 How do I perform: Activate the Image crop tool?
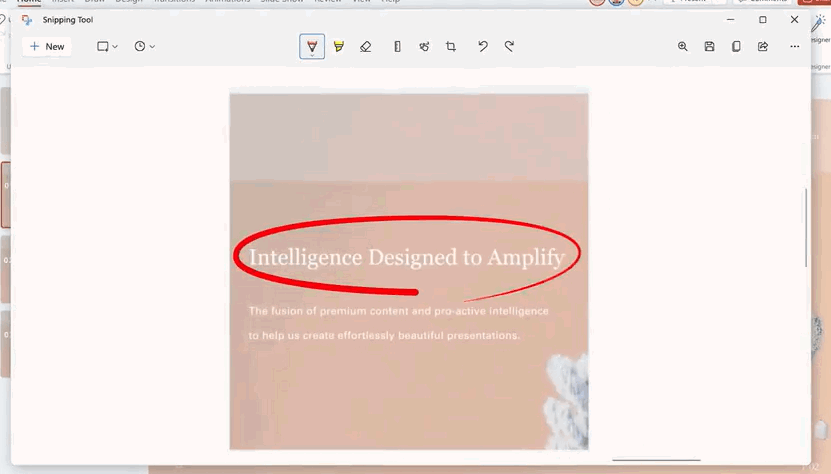pos(451,47)
